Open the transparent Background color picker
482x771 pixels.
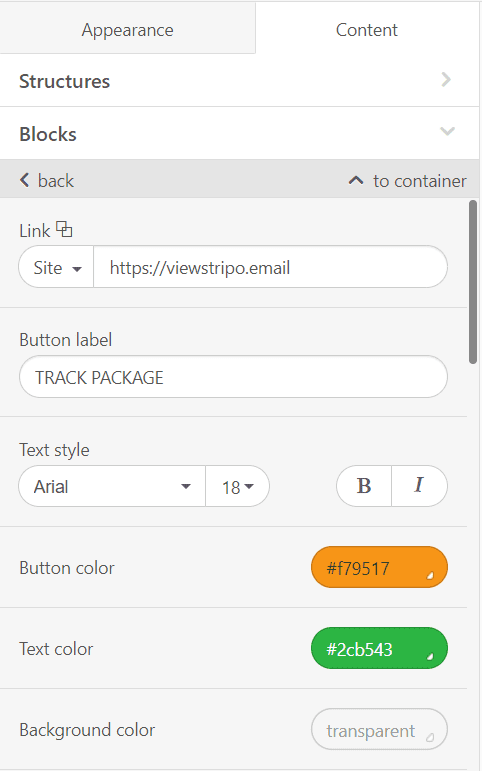pos(379,730)
